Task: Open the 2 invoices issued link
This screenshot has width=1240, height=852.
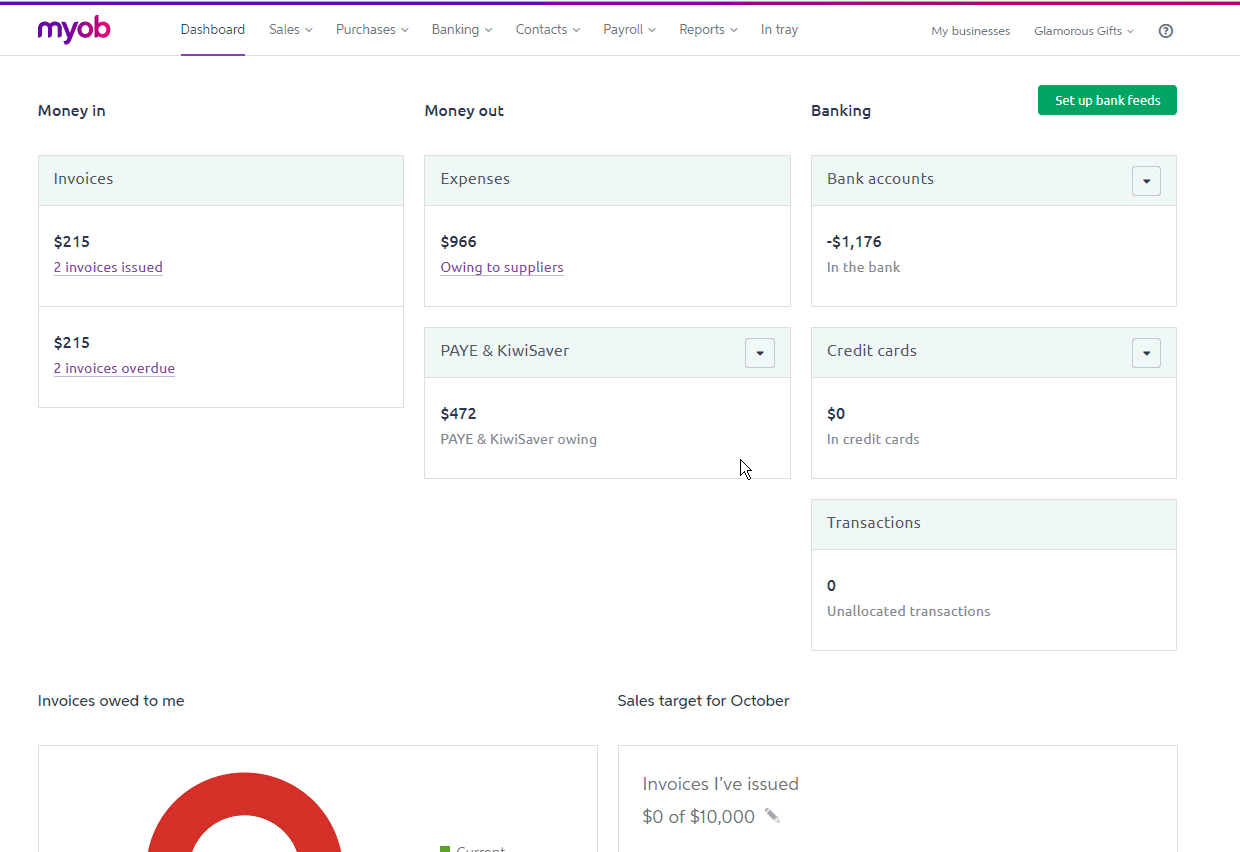Action: [x=108, y=267]
